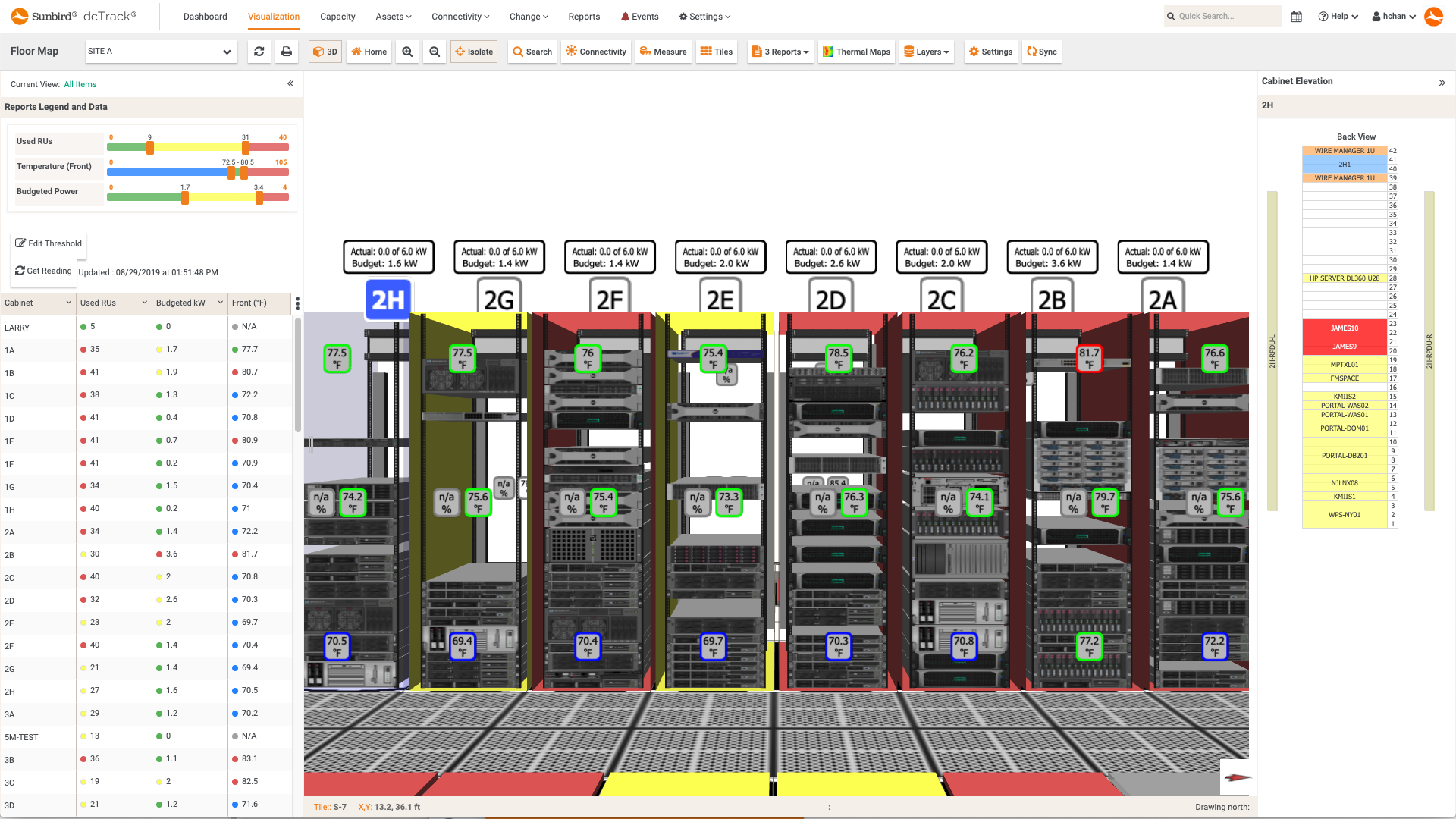Screen dimensions: 1456x819
Task: Print the current floor map
Action: (x=287, y=51)
